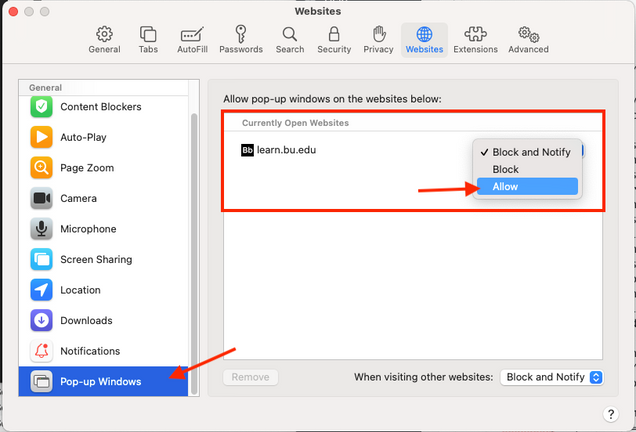Switch to AutoFill preferences

tap(192, 40)
